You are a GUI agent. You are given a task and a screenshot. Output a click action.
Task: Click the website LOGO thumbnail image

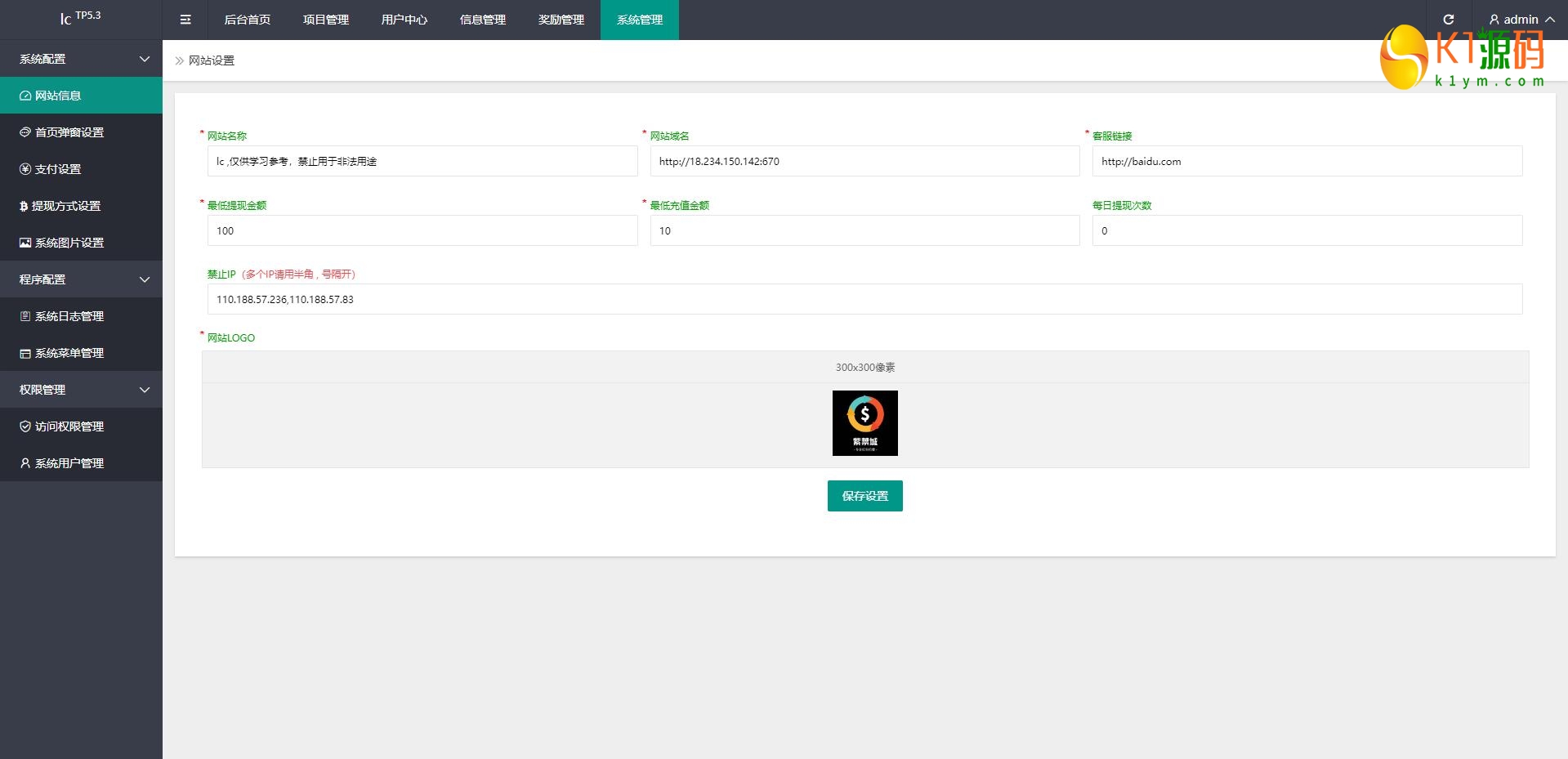pyautogui.click(x=865, y=423)
